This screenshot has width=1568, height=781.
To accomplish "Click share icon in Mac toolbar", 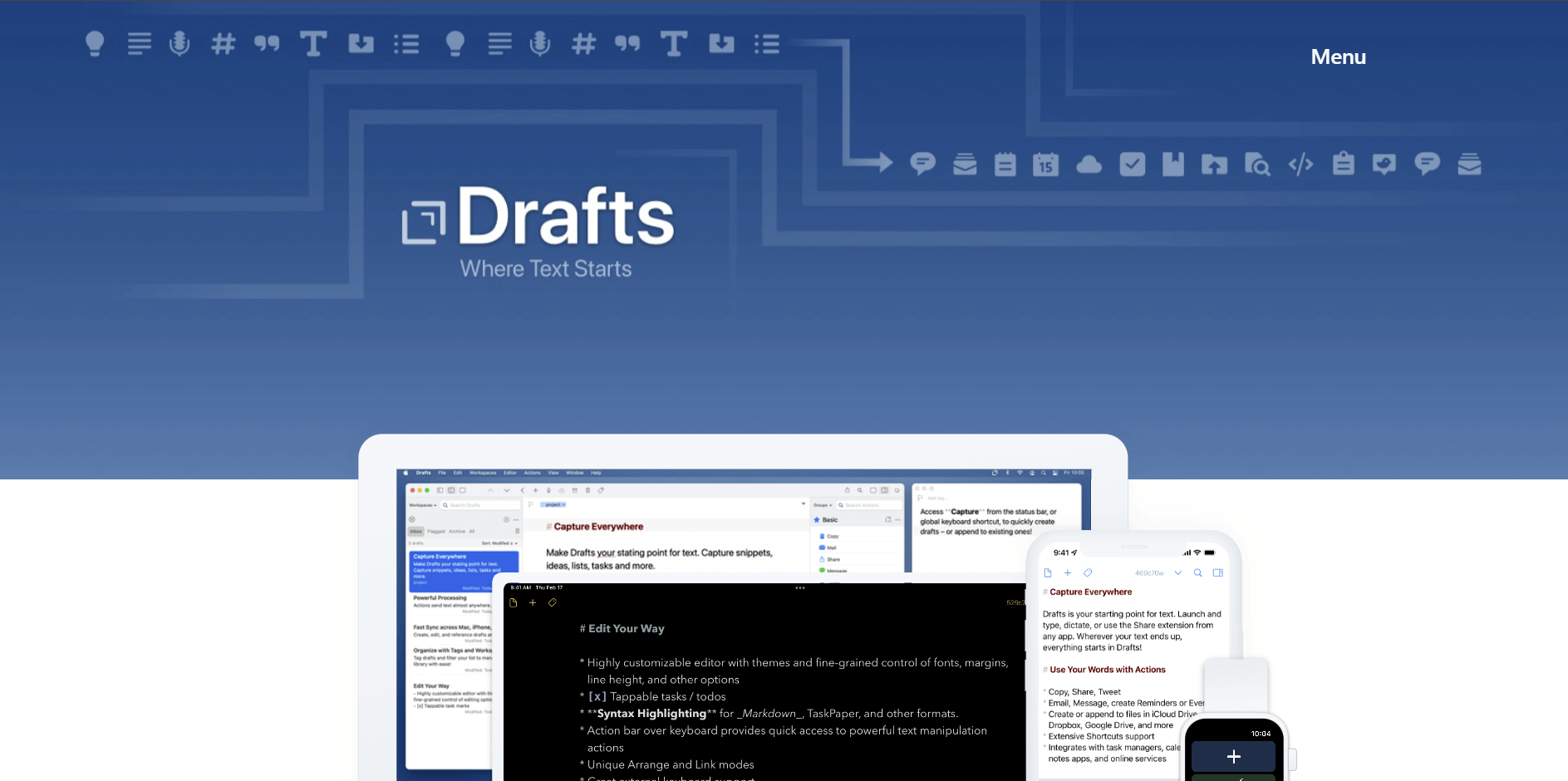I will click(x=848, y=490).
